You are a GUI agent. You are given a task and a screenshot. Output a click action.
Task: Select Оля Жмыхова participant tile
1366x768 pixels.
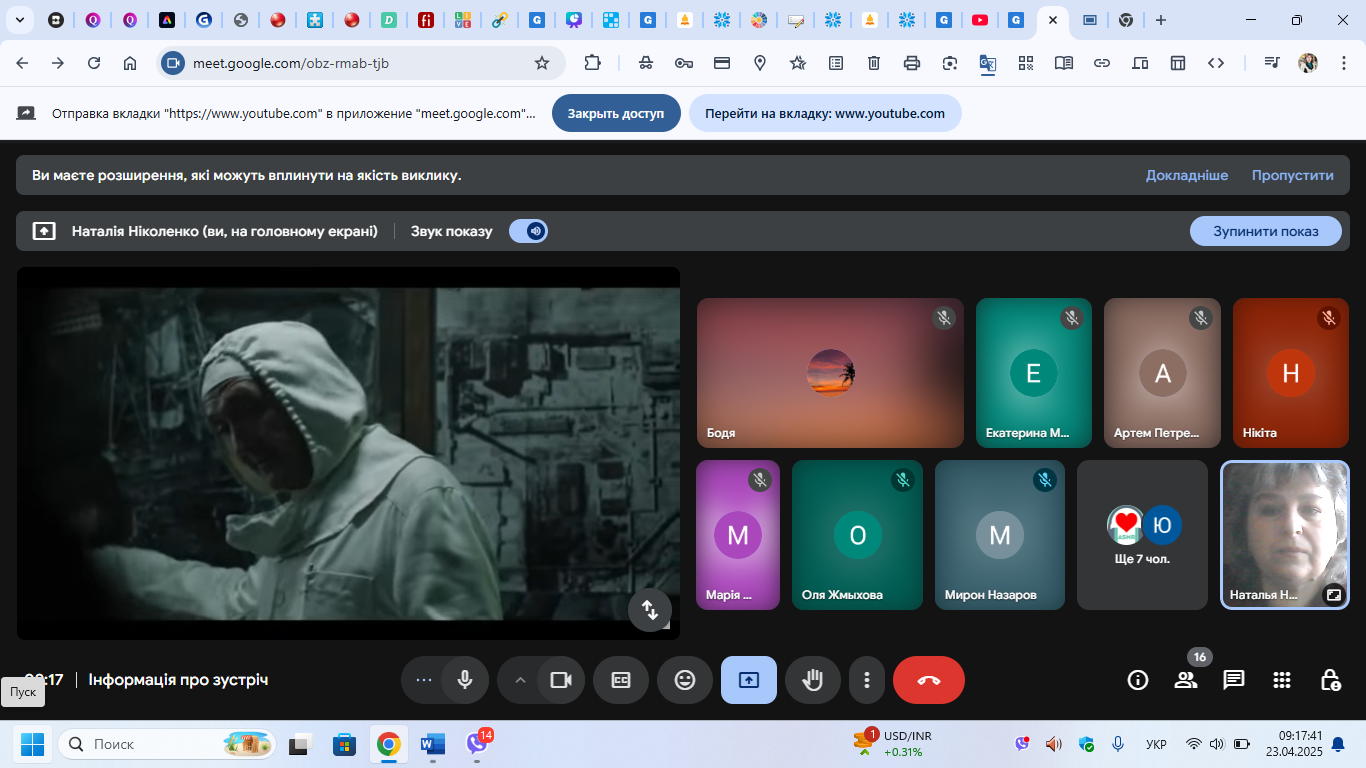pyautogui.click(x=857, y=535)
